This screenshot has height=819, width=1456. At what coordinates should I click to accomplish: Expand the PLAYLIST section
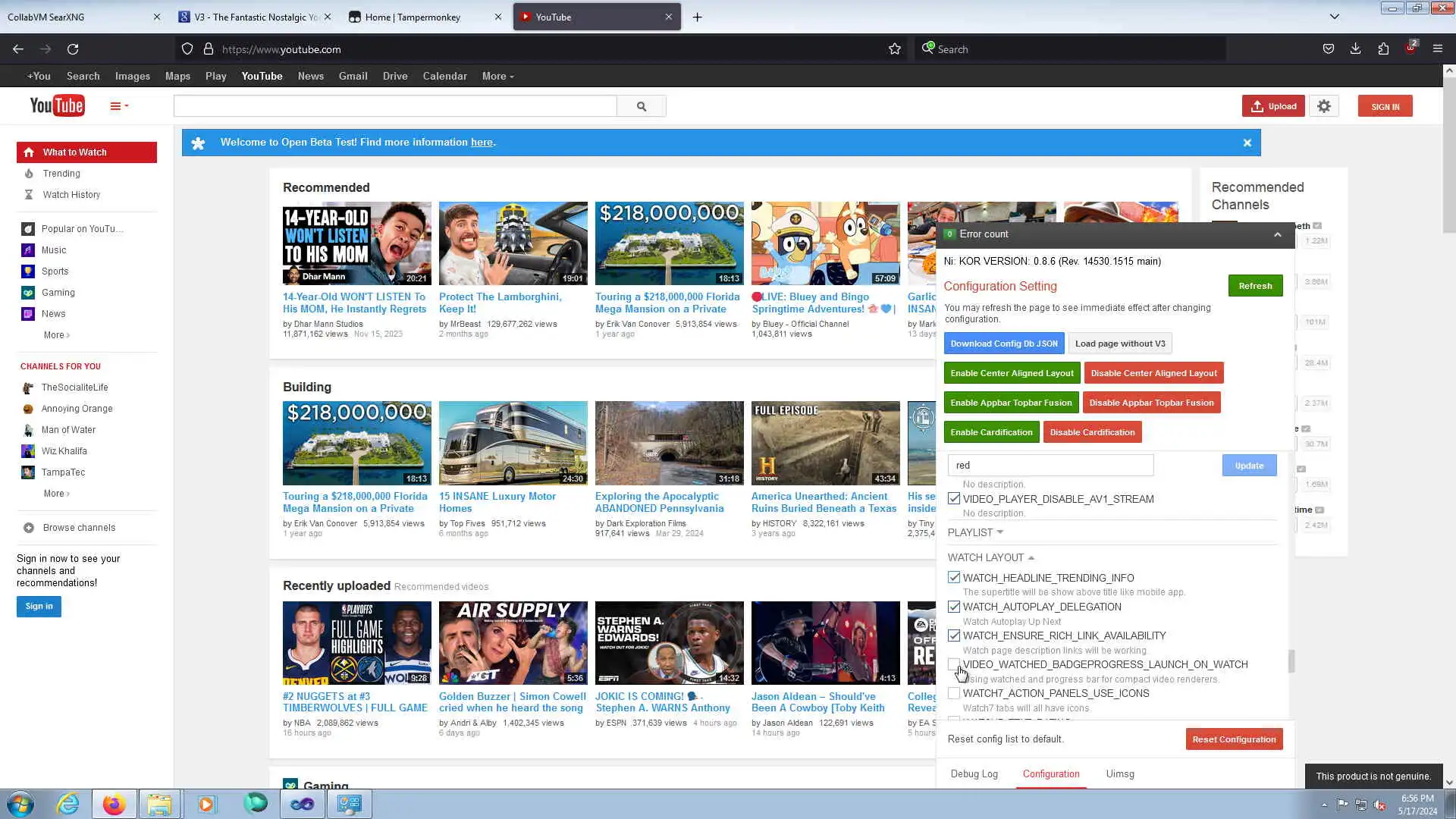point(975,532)
